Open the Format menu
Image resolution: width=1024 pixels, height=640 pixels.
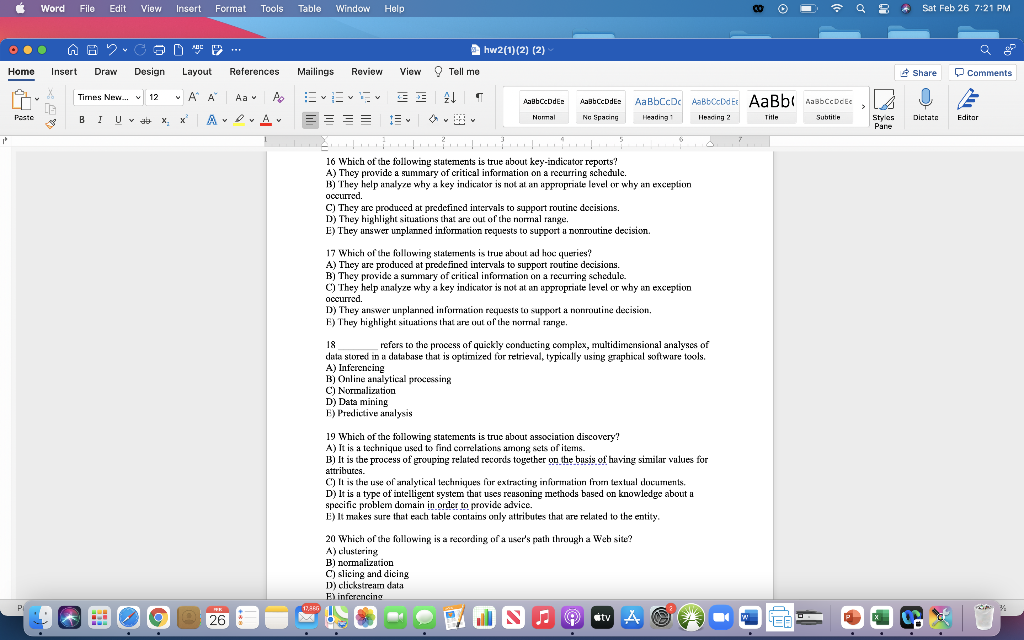pos(230,8)
